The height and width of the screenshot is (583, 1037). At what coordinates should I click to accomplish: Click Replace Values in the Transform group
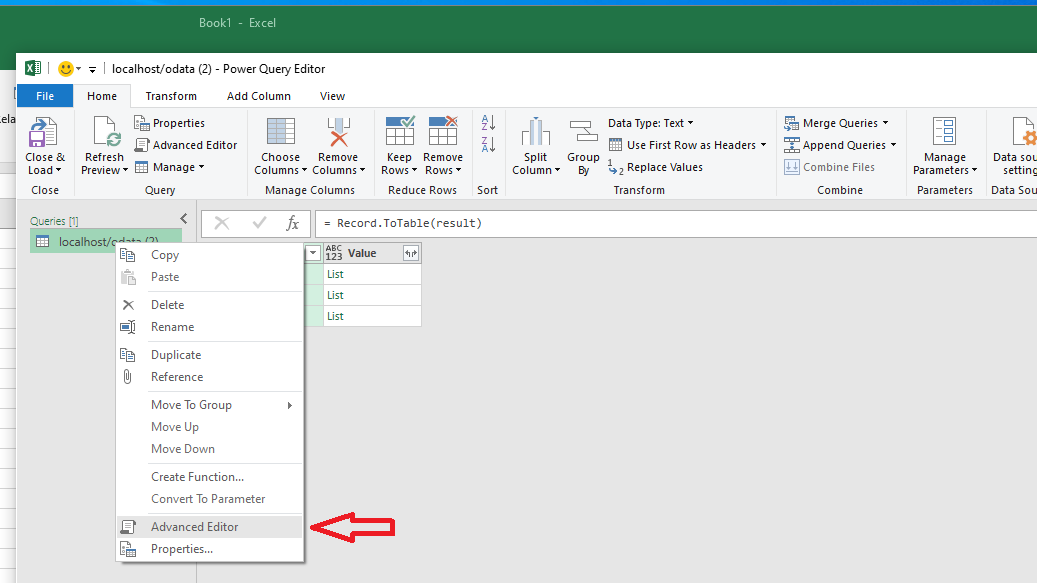click(x=664, y=167)
